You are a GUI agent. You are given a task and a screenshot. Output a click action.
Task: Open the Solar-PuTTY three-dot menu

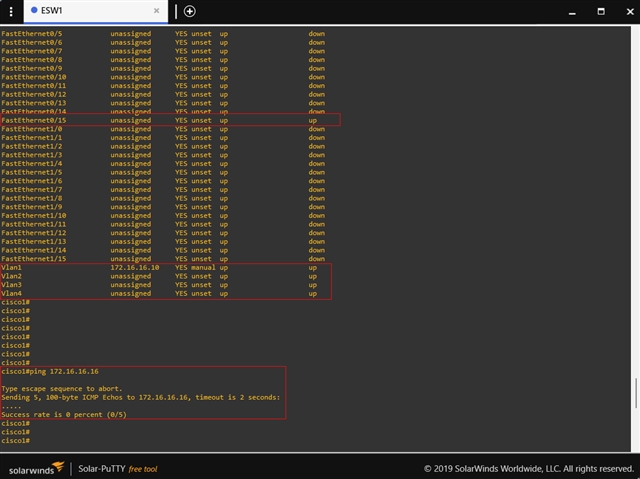(x=11, y=11)
